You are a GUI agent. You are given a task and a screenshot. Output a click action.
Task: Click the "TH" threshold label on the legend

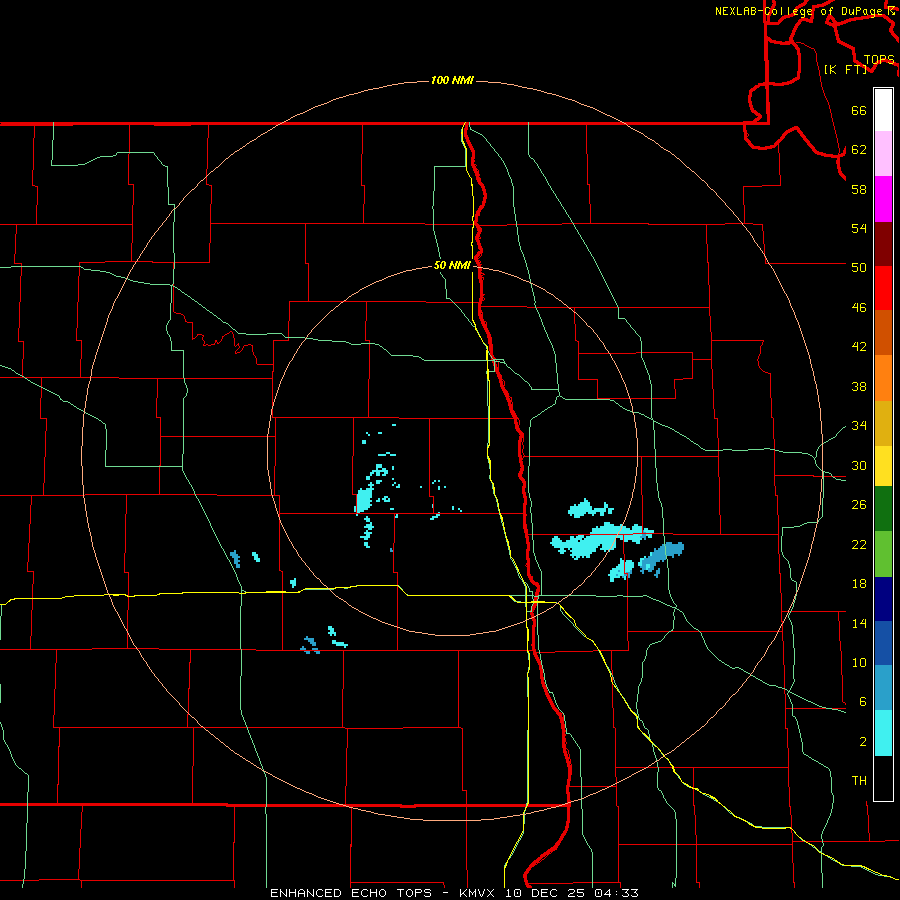(859, 780)
